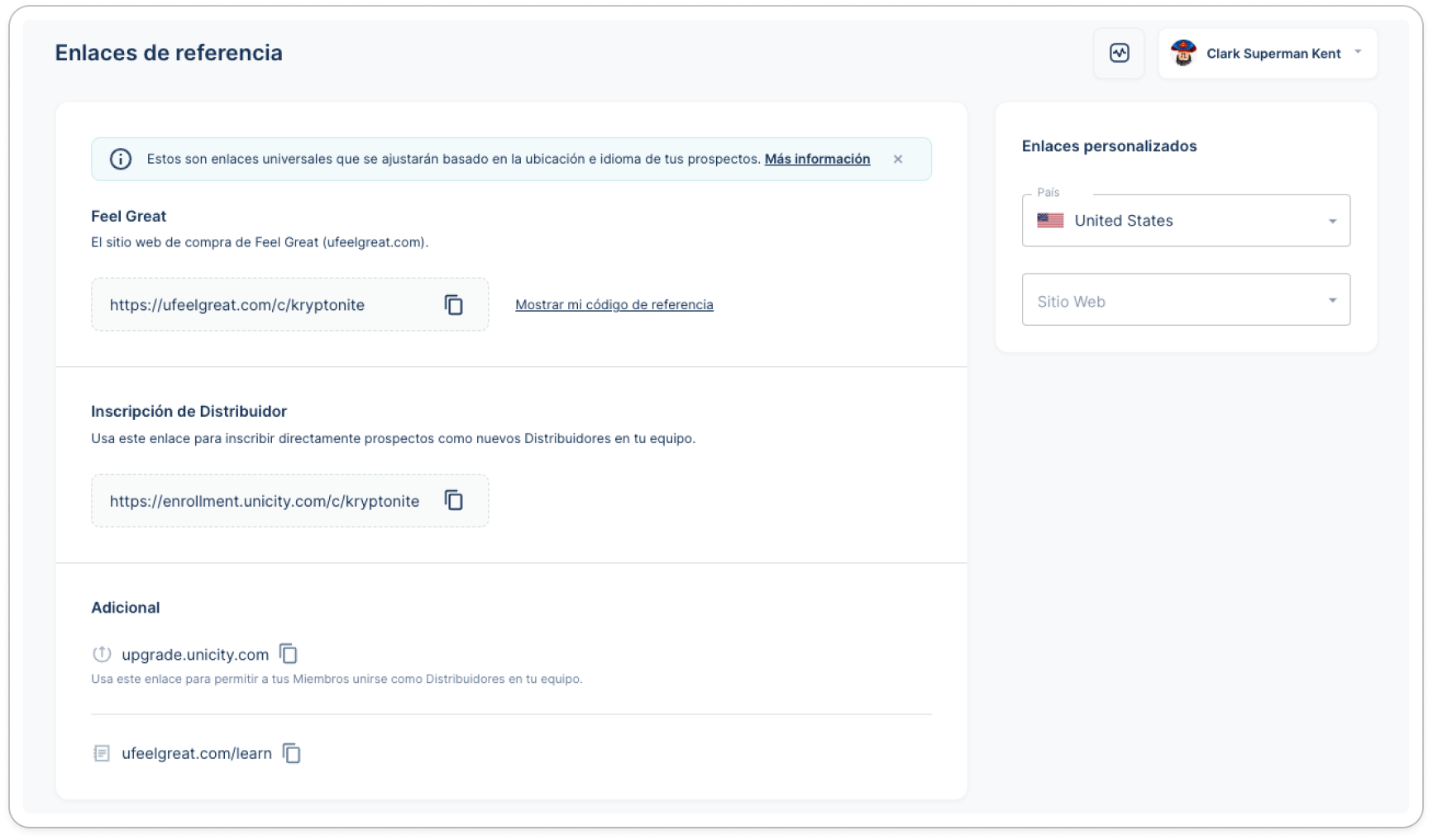This screenshot has width=1433, height=840.
Task: Click Mostrar mi código de referencia
Action: tap(614, 304)
